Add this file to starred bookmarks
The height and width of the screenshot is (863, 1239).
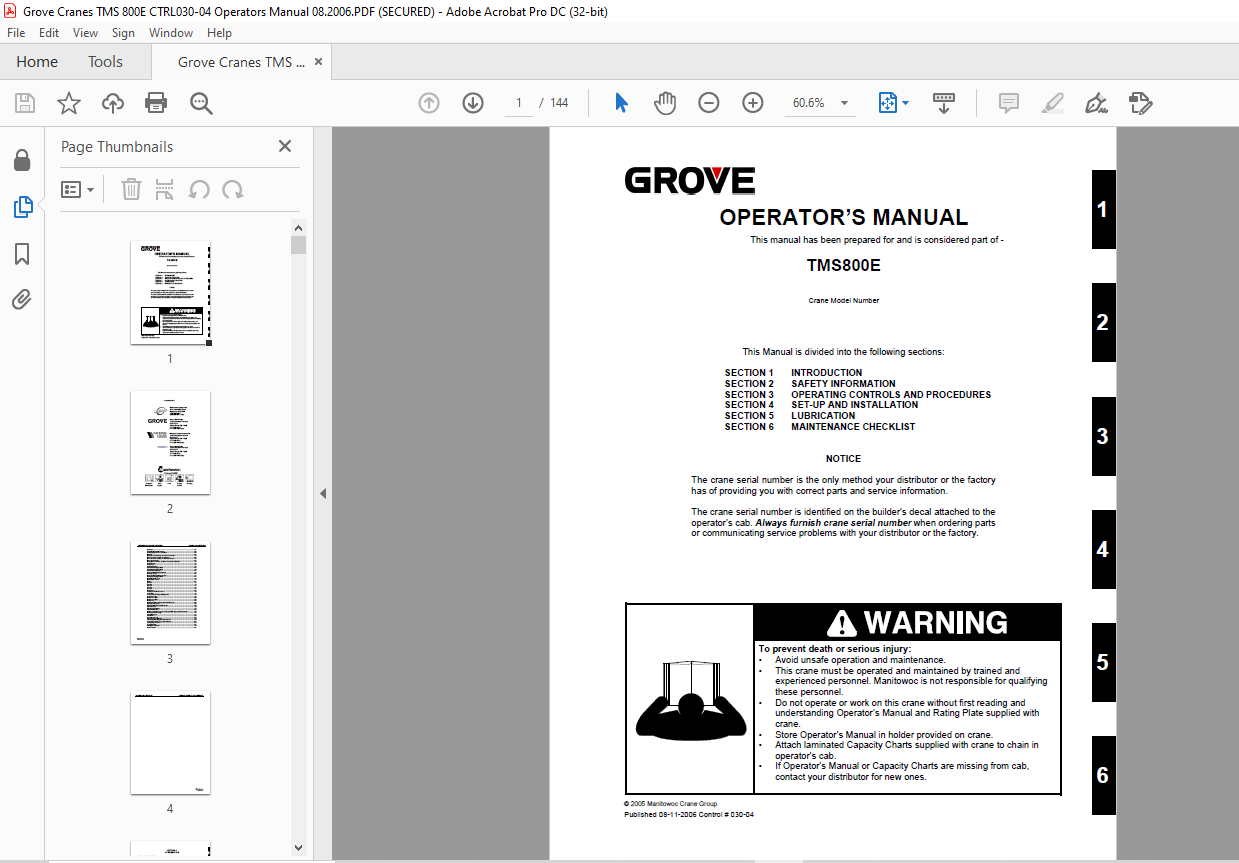tap(68, 103)
